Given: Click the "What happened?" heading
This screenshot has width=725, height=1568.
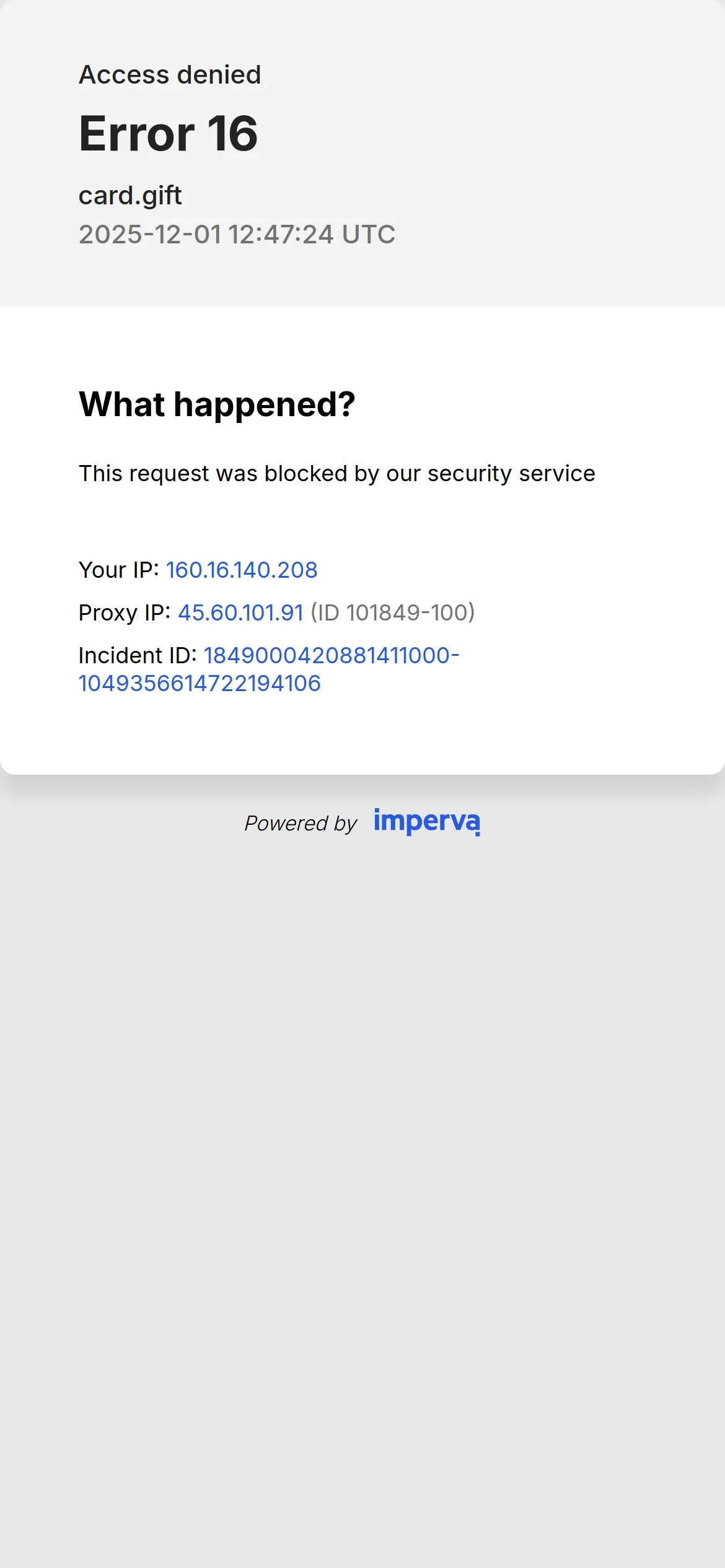Looking at the screenshot, I should tap(217, 404).
